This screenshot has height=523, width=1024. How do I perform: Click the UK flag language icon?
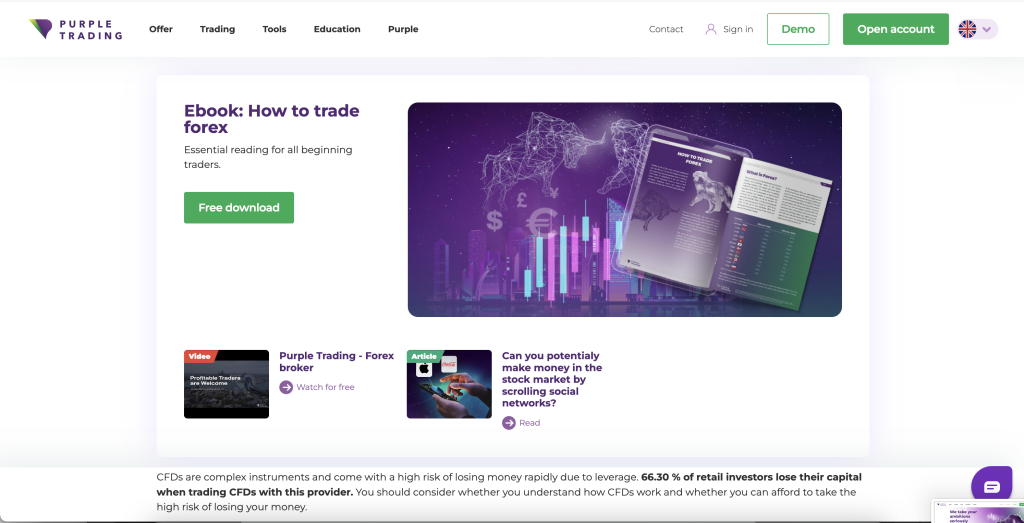967,29
